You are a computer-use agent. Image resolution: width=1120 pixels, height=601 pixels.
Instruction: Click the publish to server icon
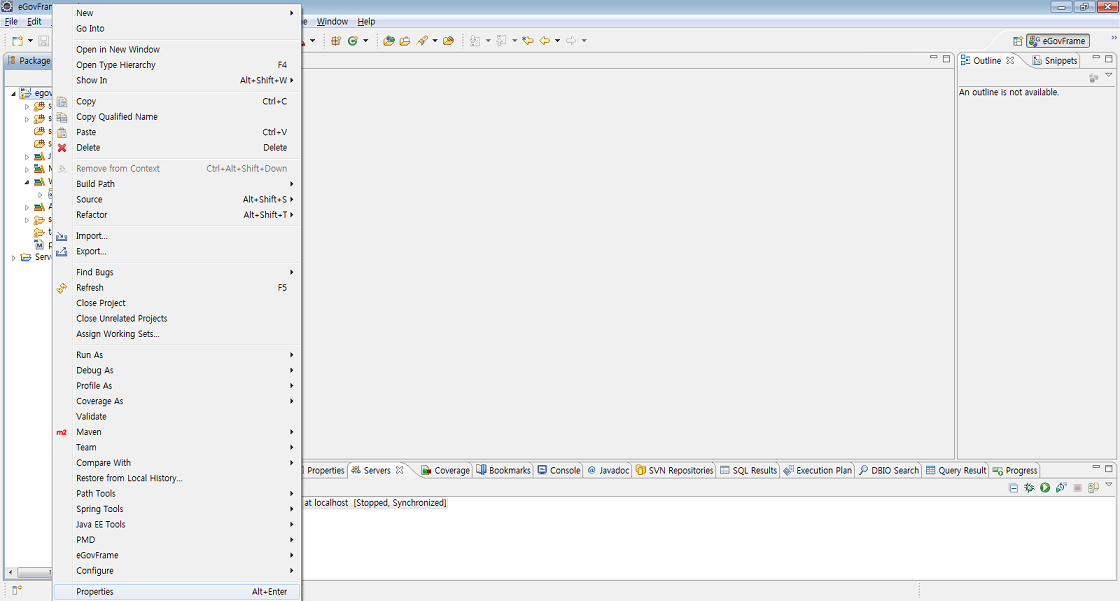point(1093,488)
